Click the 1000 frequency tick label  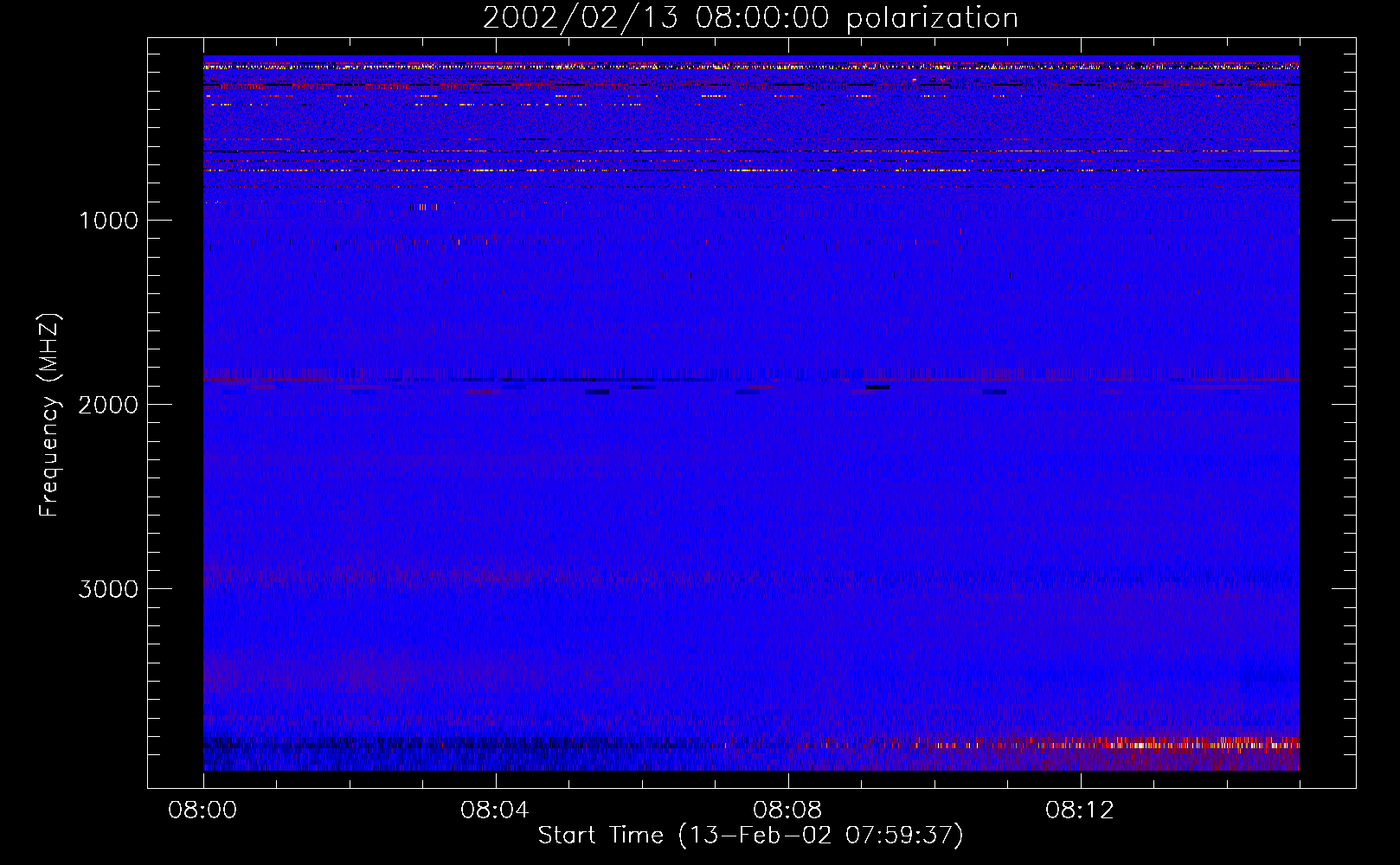click(108, 221)
